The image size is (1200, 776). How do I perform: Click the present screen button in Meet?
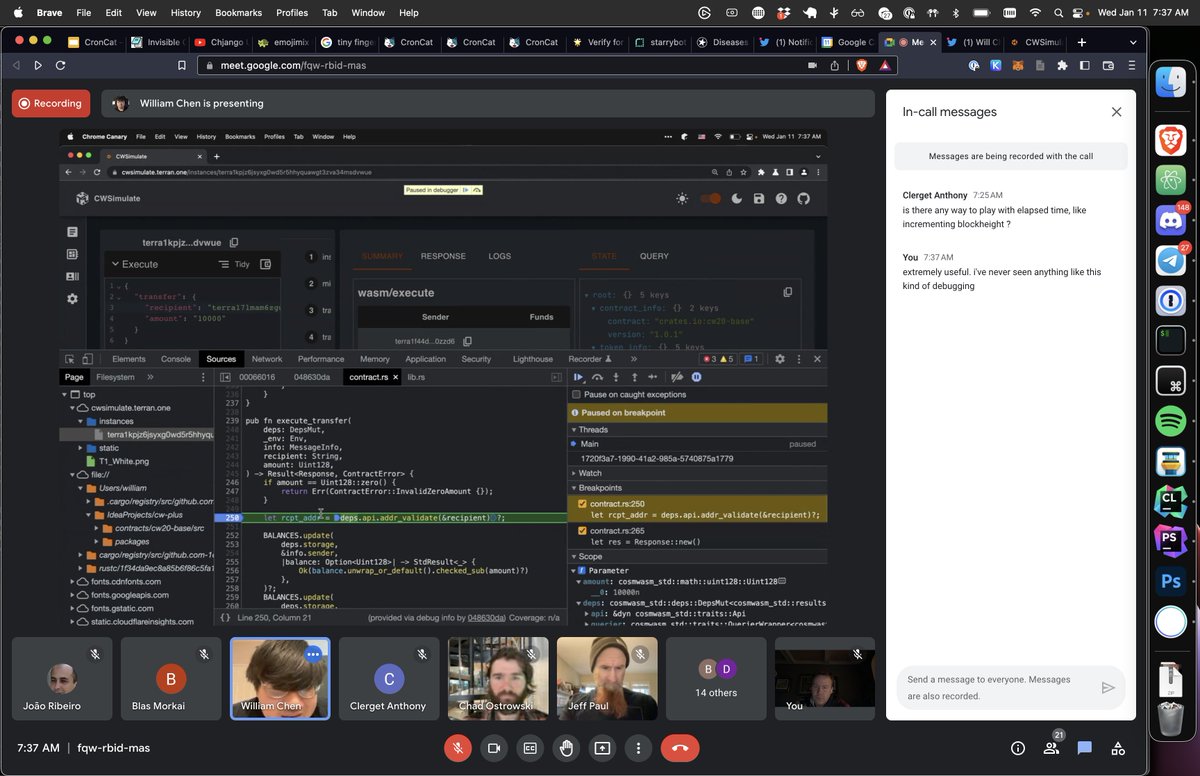coord(602,748)
